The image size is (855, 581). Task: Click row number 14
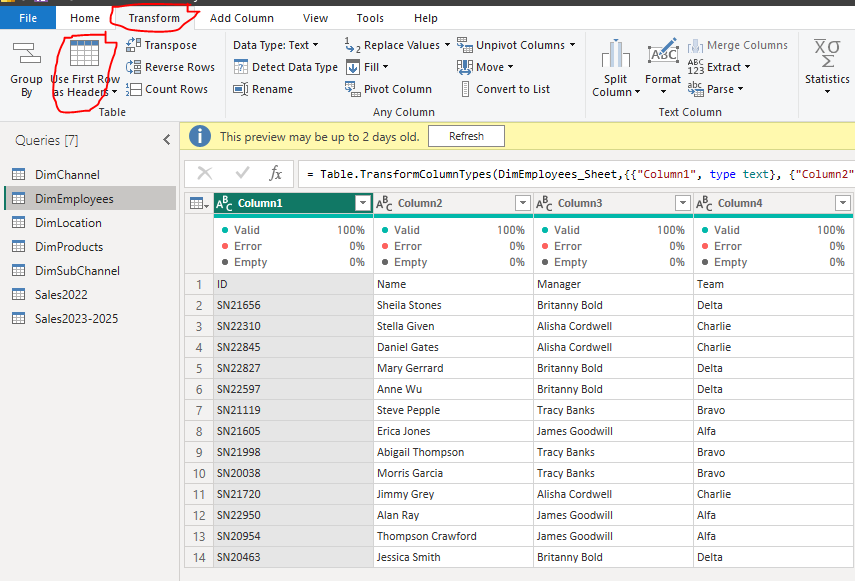[x=199, y=558]
